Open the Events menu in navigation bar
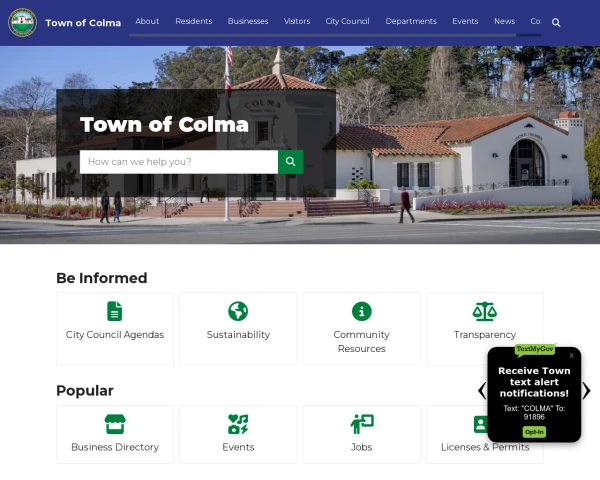 pos(465,21)
